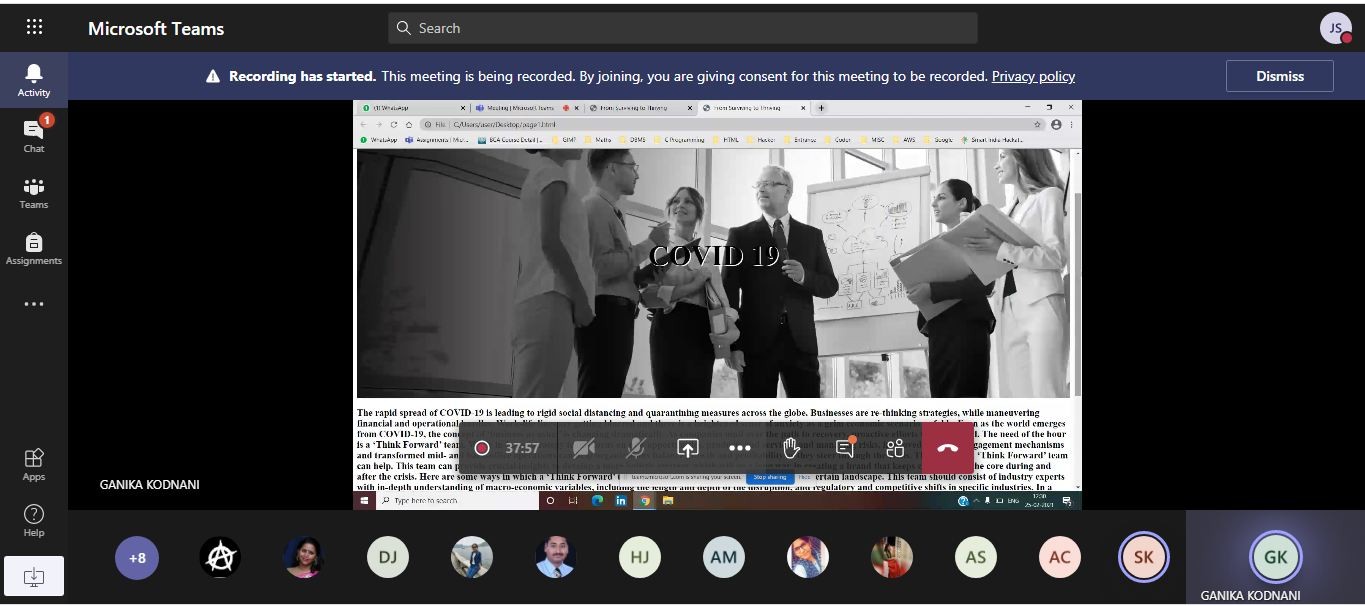This screenshot has width=1365, height=606.
Task: Open the Teams section in sidebar
Action: click(x=33, y=192)
